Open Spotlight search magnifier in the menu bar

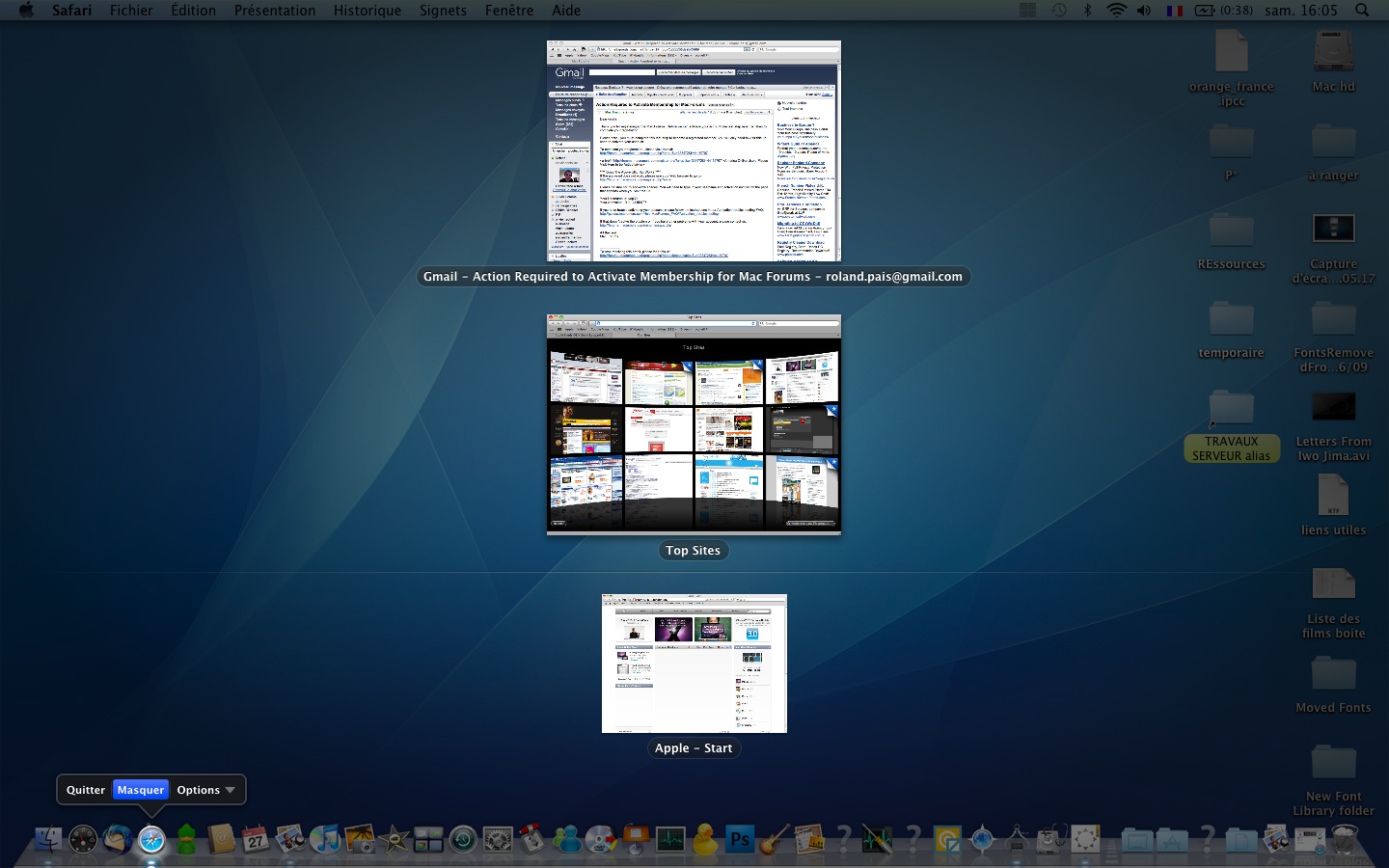(1362, 10)
